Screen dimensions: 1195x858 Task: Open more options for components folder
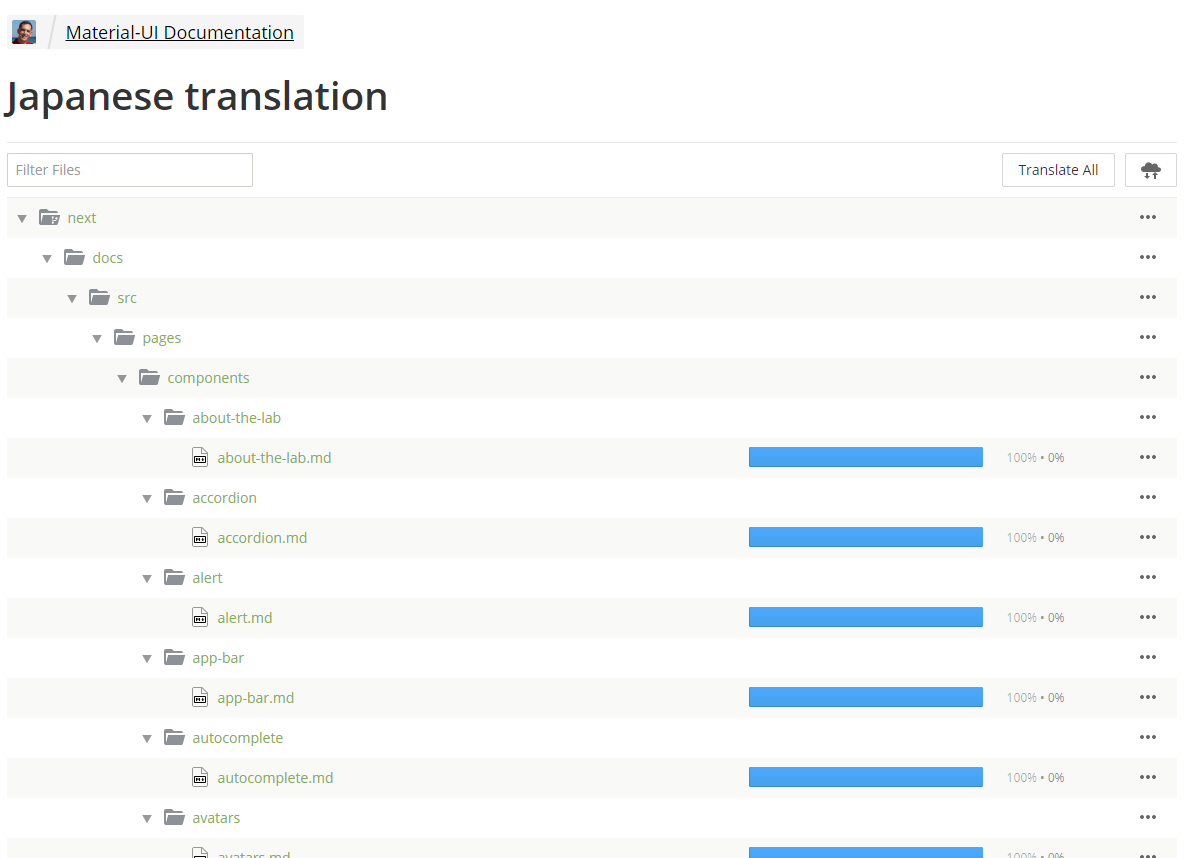pos(1148,377)
